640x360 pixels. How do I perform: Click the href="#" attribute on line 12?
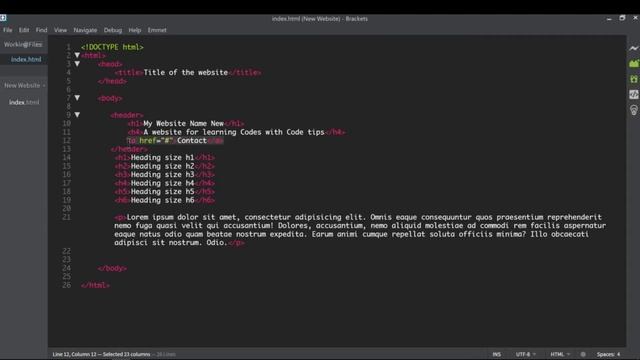156,140
